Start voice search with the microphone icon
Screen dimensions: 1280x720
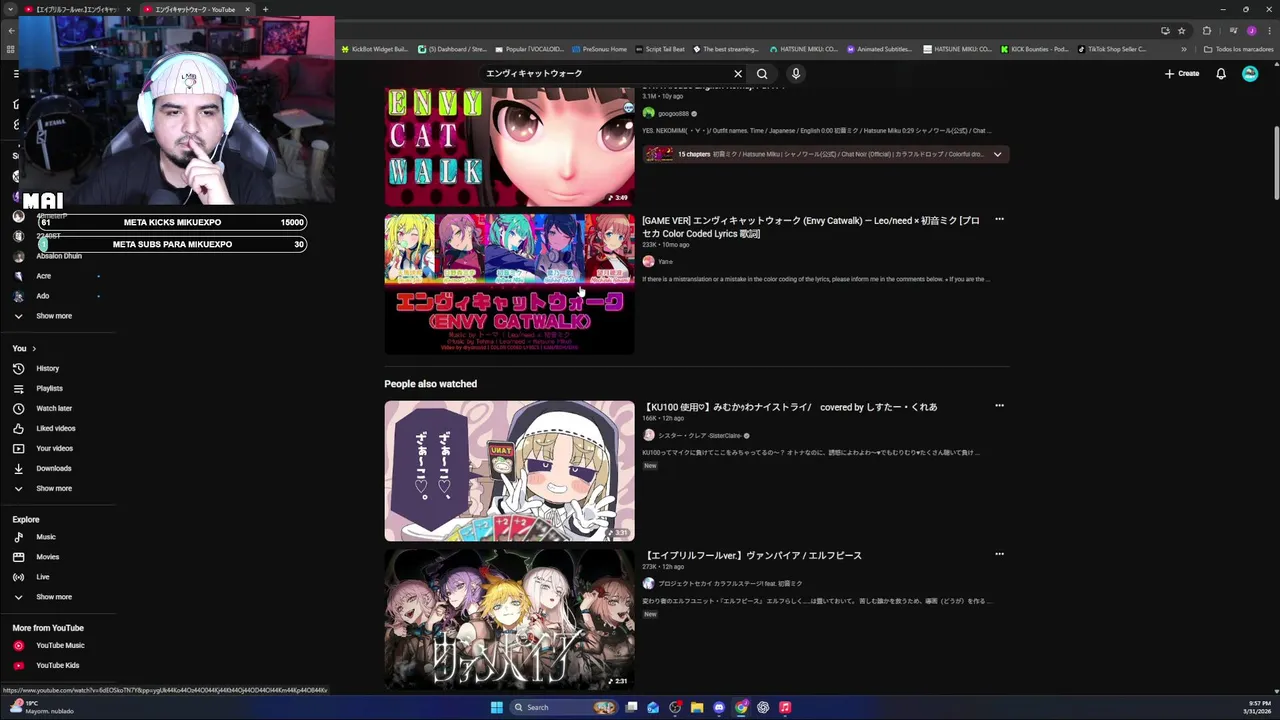[x=796, y=74]
